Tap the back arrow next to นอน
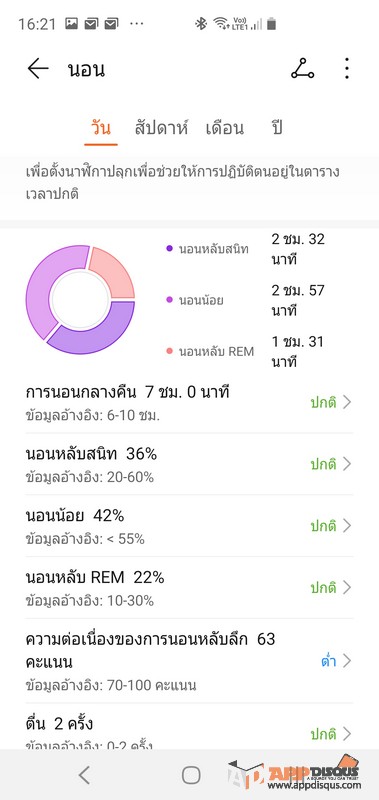The image size is (379, 800). click(38, 68)
